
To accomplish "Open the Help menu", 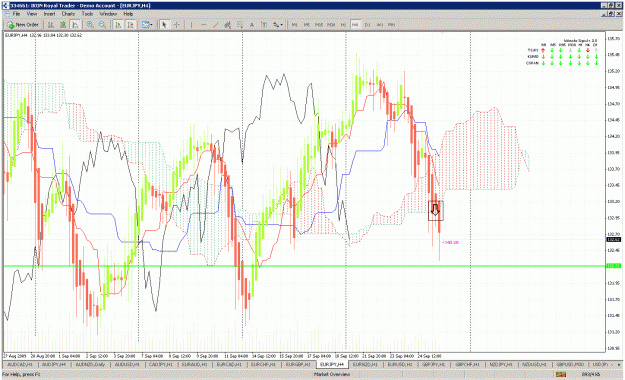I will pos(128,14).
